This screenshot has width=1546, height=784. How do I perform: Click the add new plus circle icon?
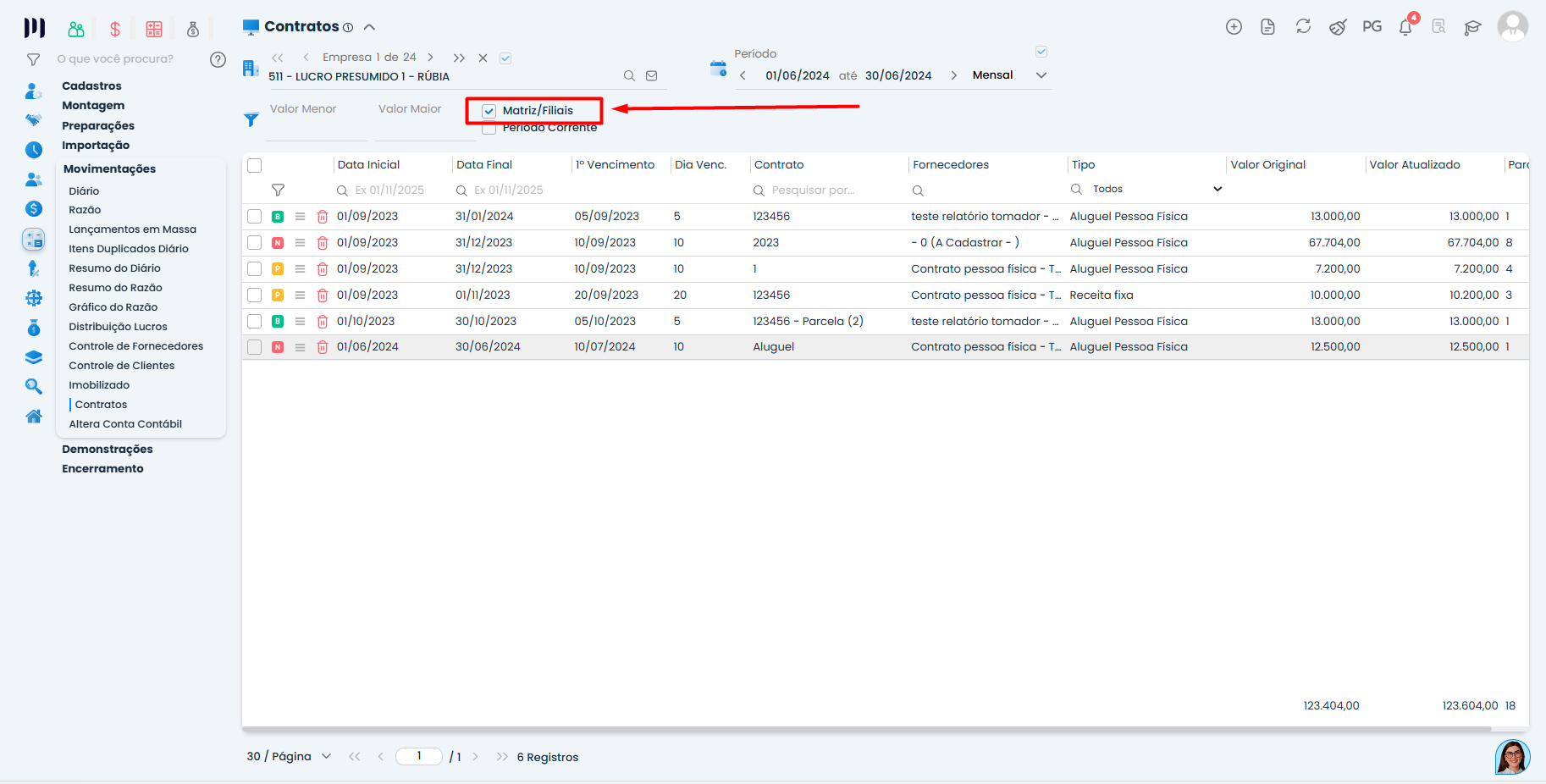(x=1234, y=27)
